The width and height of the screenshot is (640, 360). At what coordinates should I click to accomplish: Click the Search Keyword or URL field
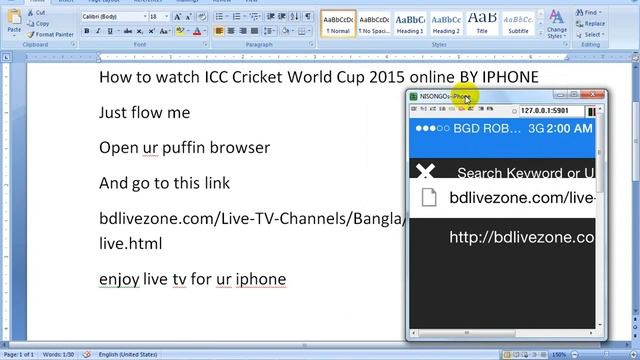click(525, 173)
